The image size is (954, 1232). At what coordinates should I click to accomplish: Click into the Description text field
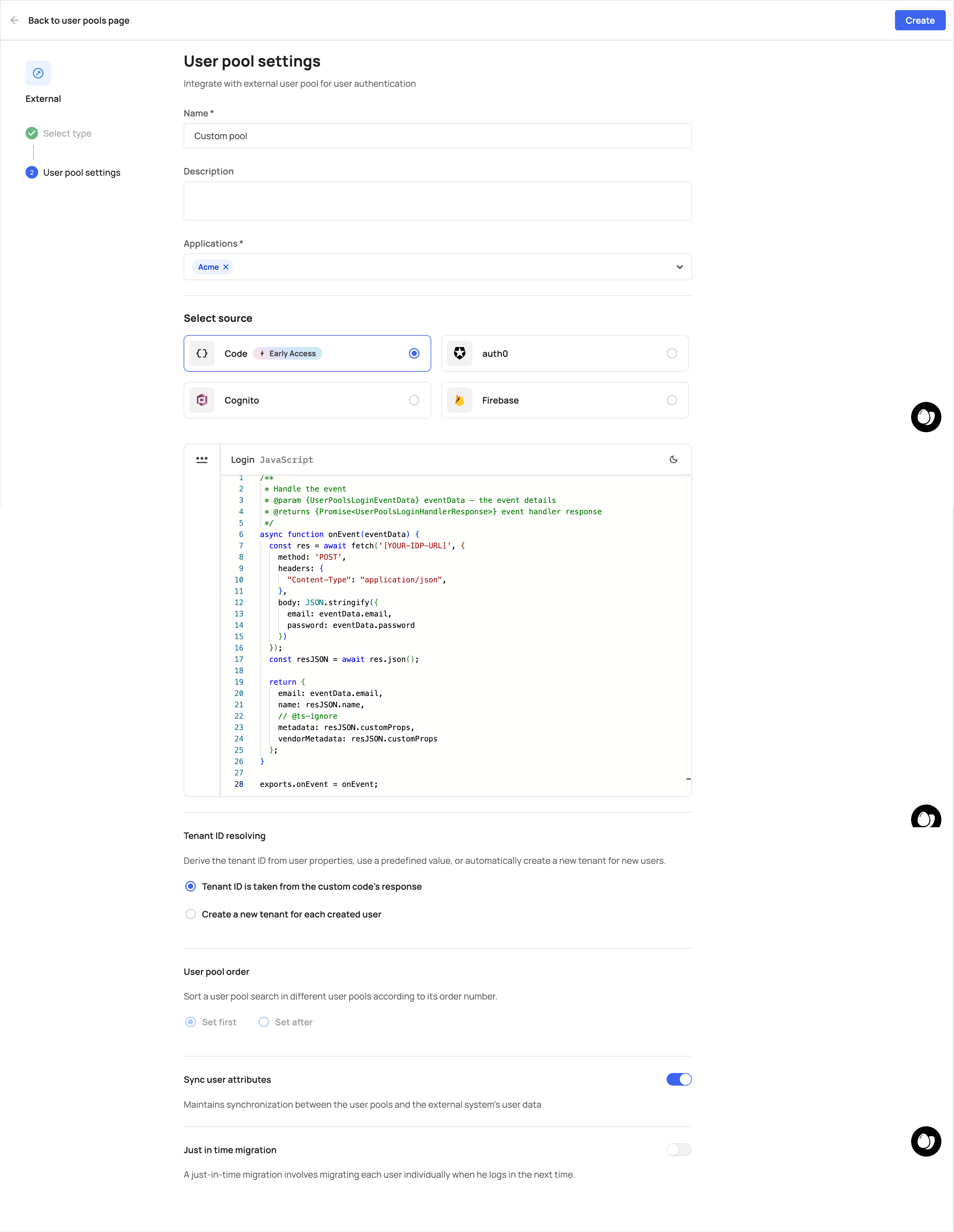click(x=437, y=201)
